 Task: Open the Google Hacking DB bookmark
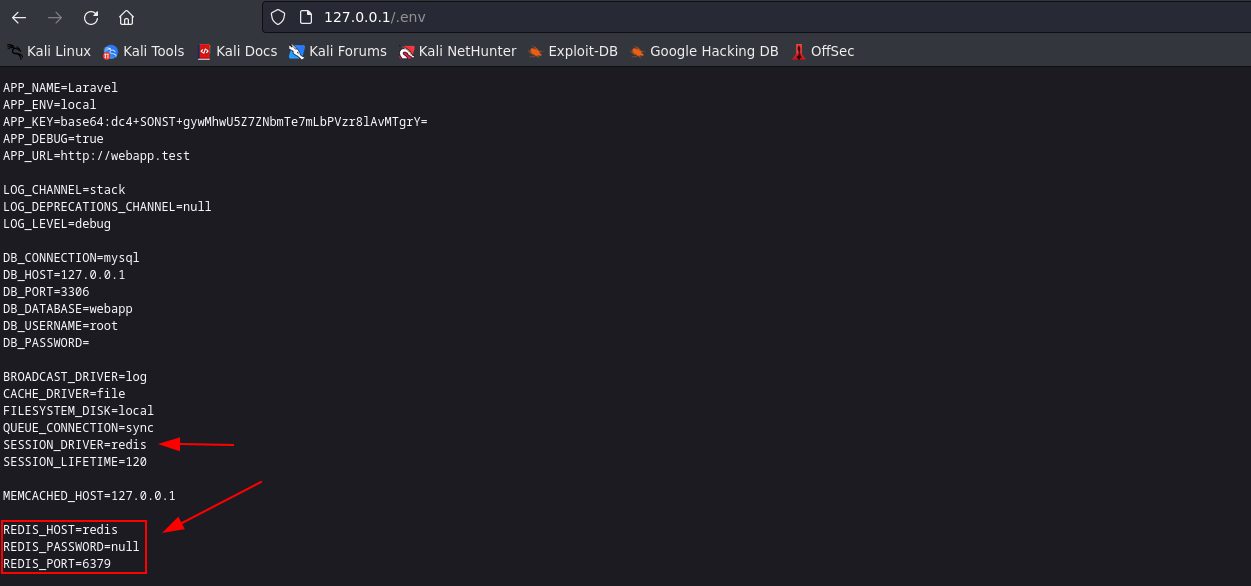pyautogui.click(x=704, y=51)
